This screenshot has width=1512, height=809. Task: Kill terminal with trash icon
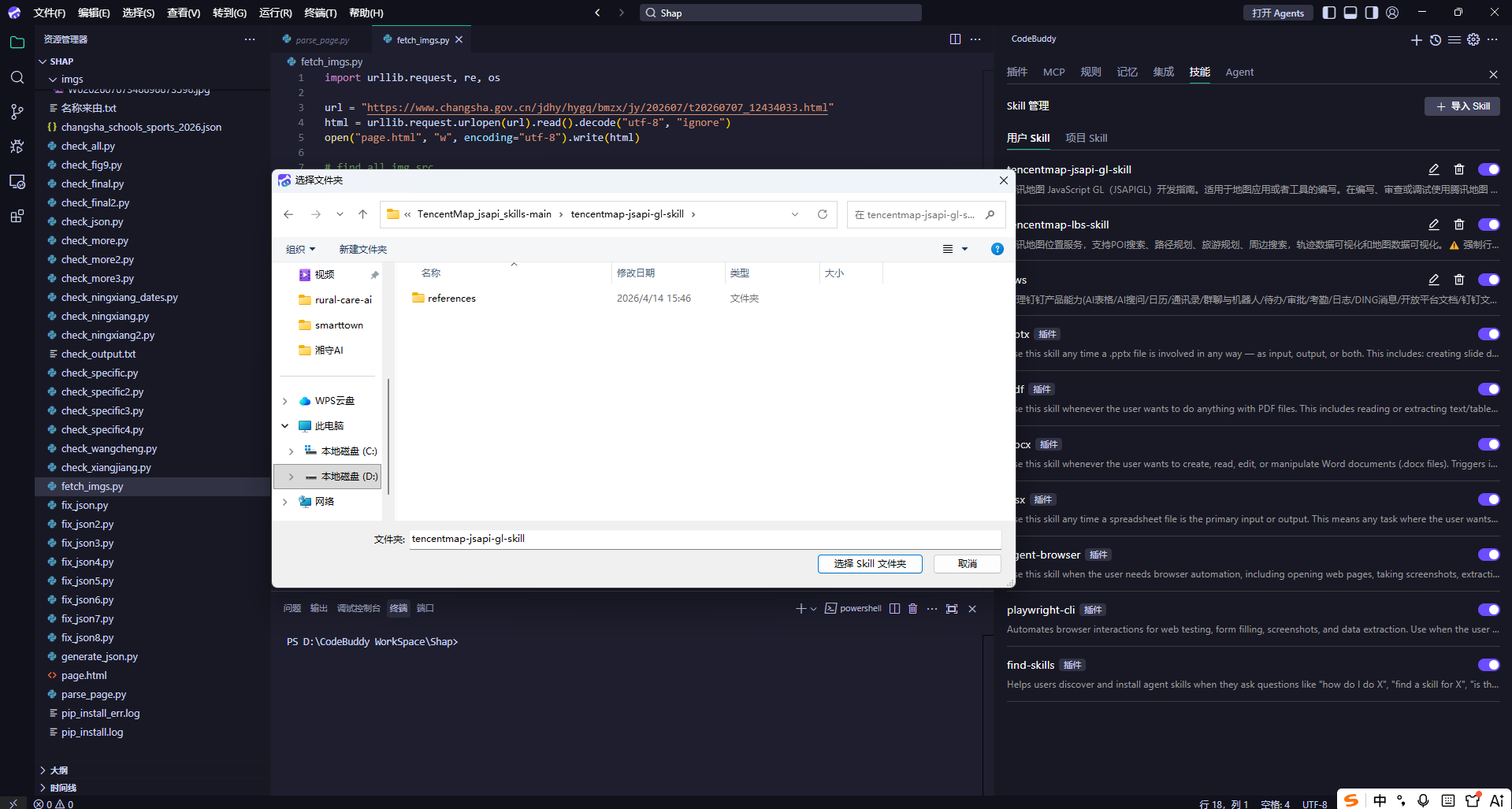(x=913, y=609)
